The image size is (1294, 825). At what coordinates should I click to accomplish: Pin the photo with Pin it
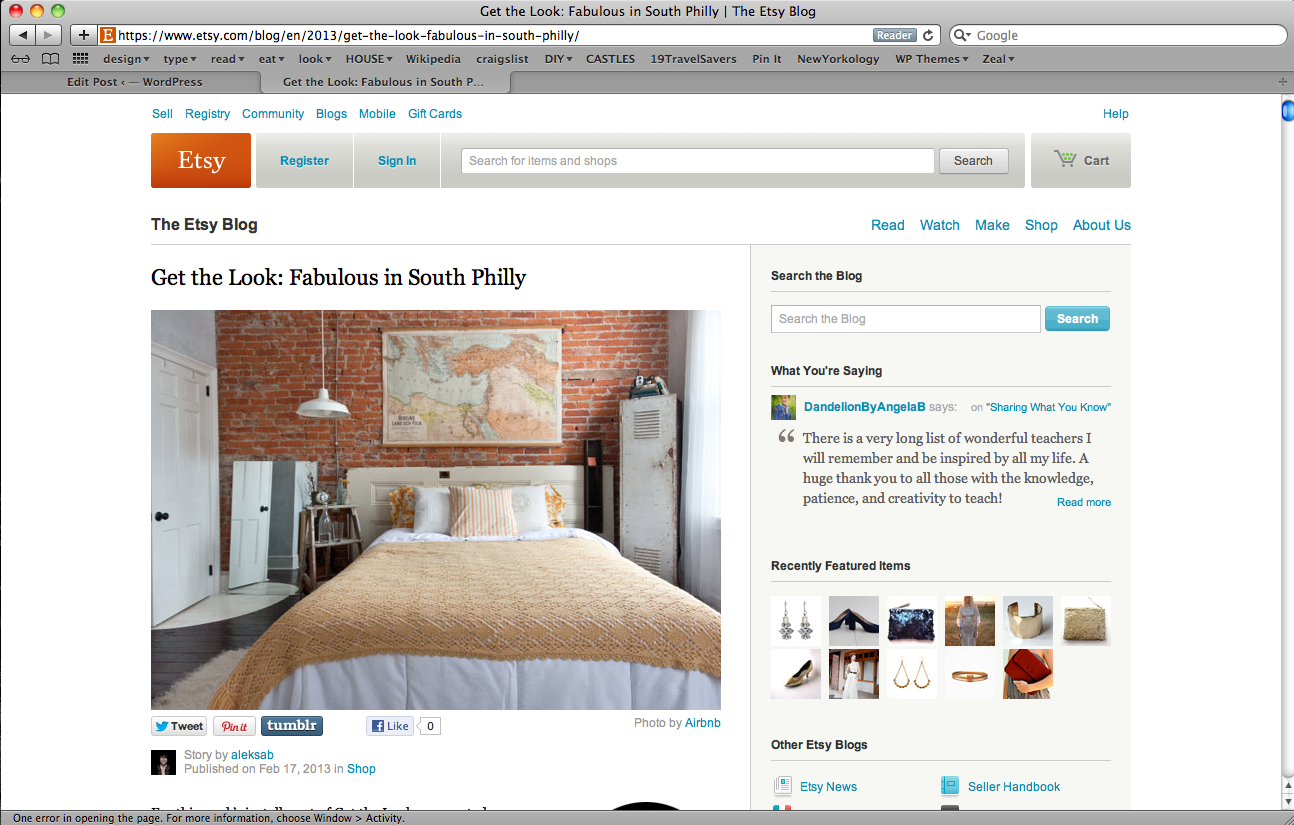click(x=234, y=726)
